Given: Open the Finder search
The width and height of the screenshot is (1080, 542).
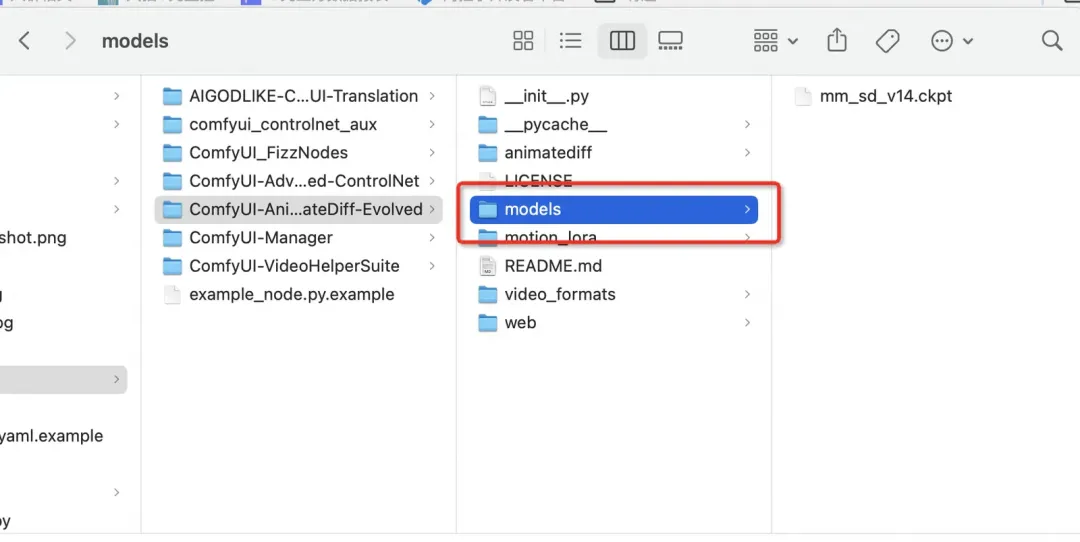Looking at the screenshot, I should (1052, 41).
